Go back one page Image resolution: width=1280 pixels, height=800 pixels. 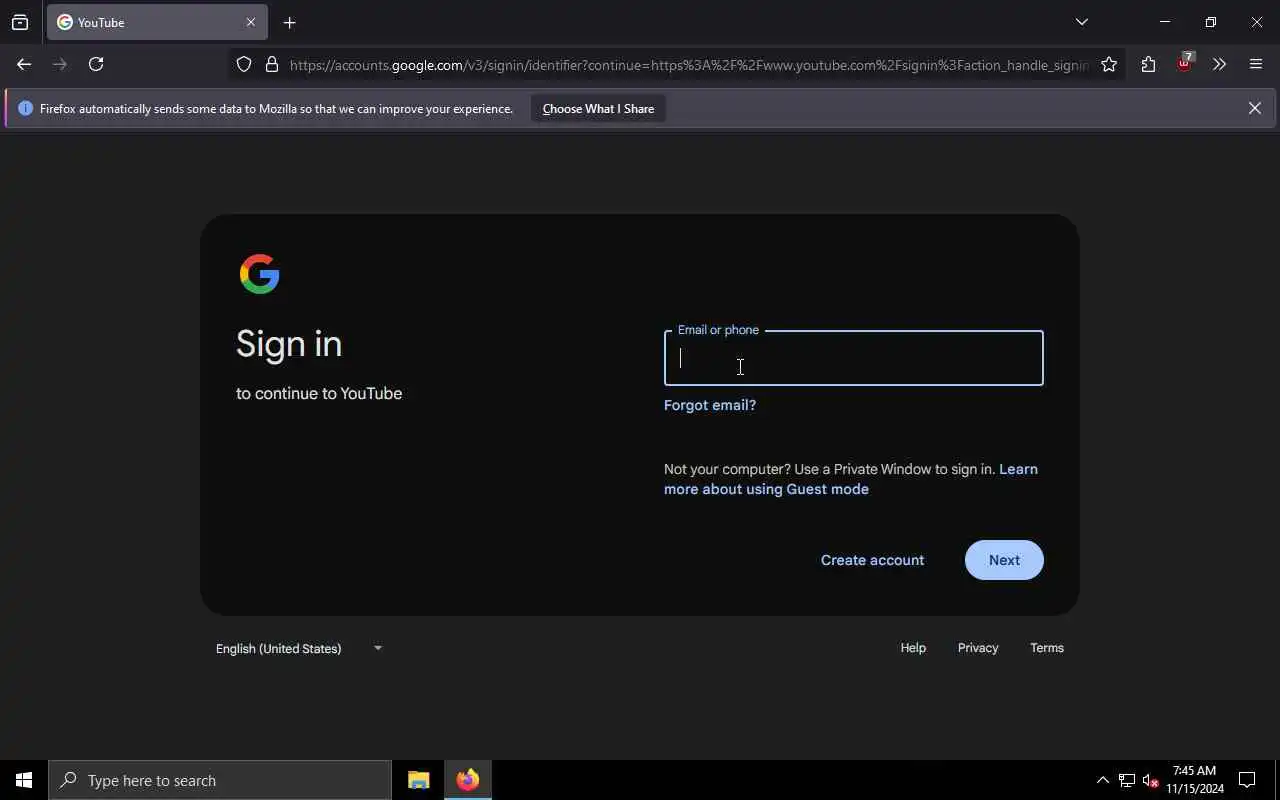pyautogui.click(x=24, y=64)
